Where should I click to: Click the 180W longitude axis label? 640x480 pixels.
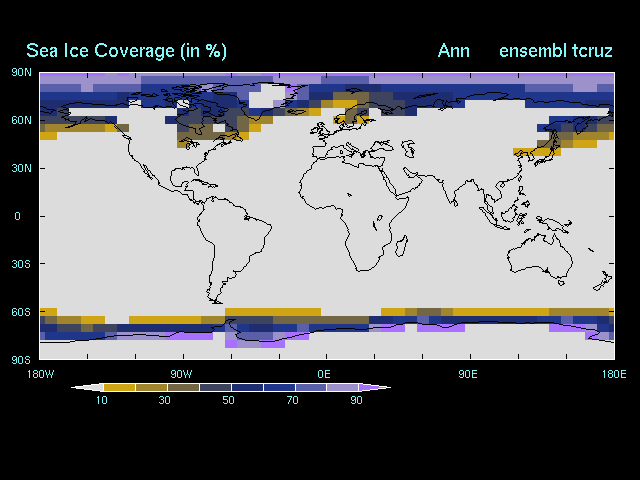(x=38, y=374)
